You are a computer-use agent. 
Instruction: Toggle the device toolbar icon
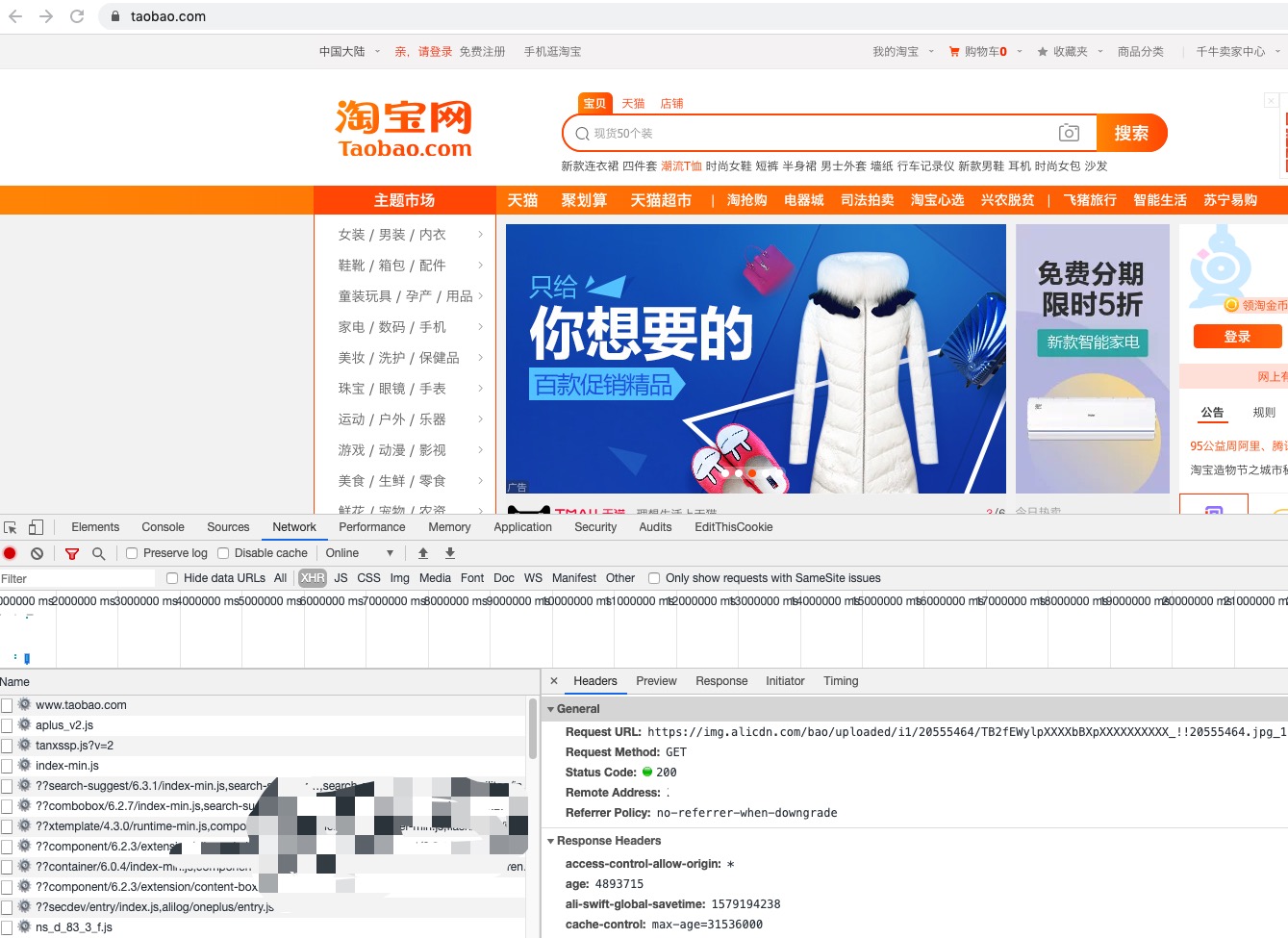pyautogui.click(x=36, y=527)
